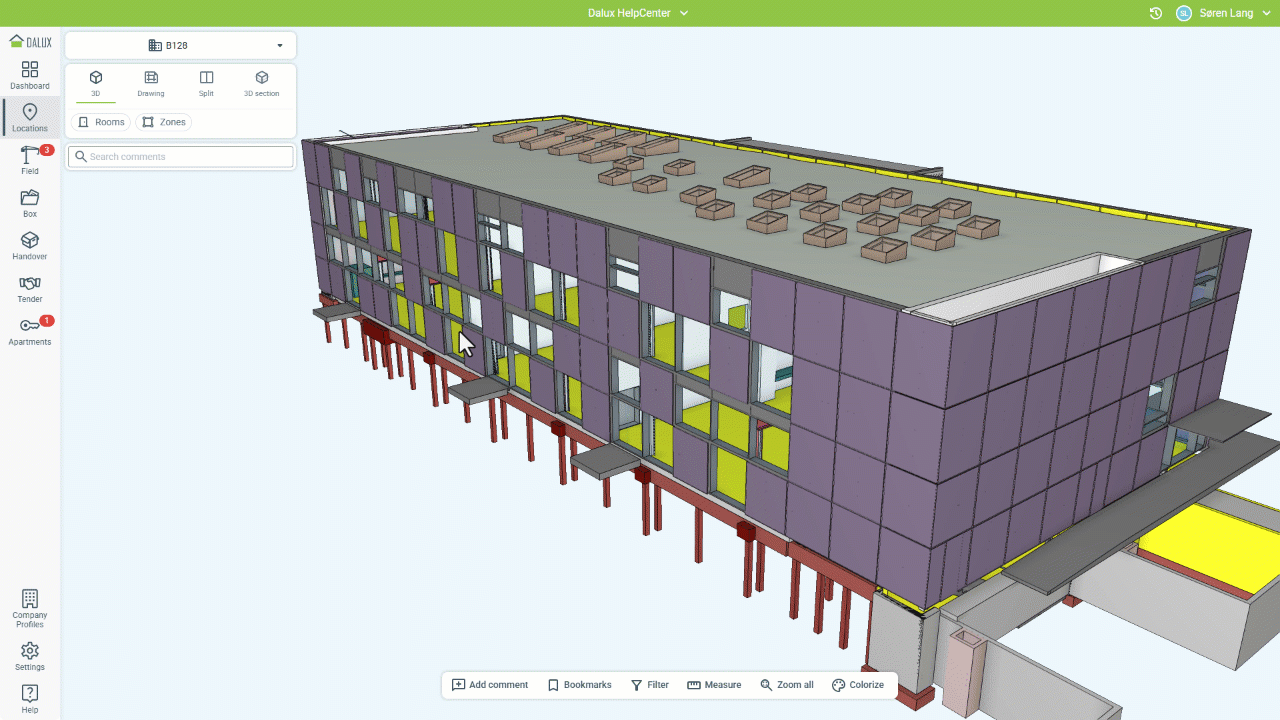The width and height of the screenshot is (1280, 720).
Task: Go to the Handover module
Action: [x=30, y=246]
